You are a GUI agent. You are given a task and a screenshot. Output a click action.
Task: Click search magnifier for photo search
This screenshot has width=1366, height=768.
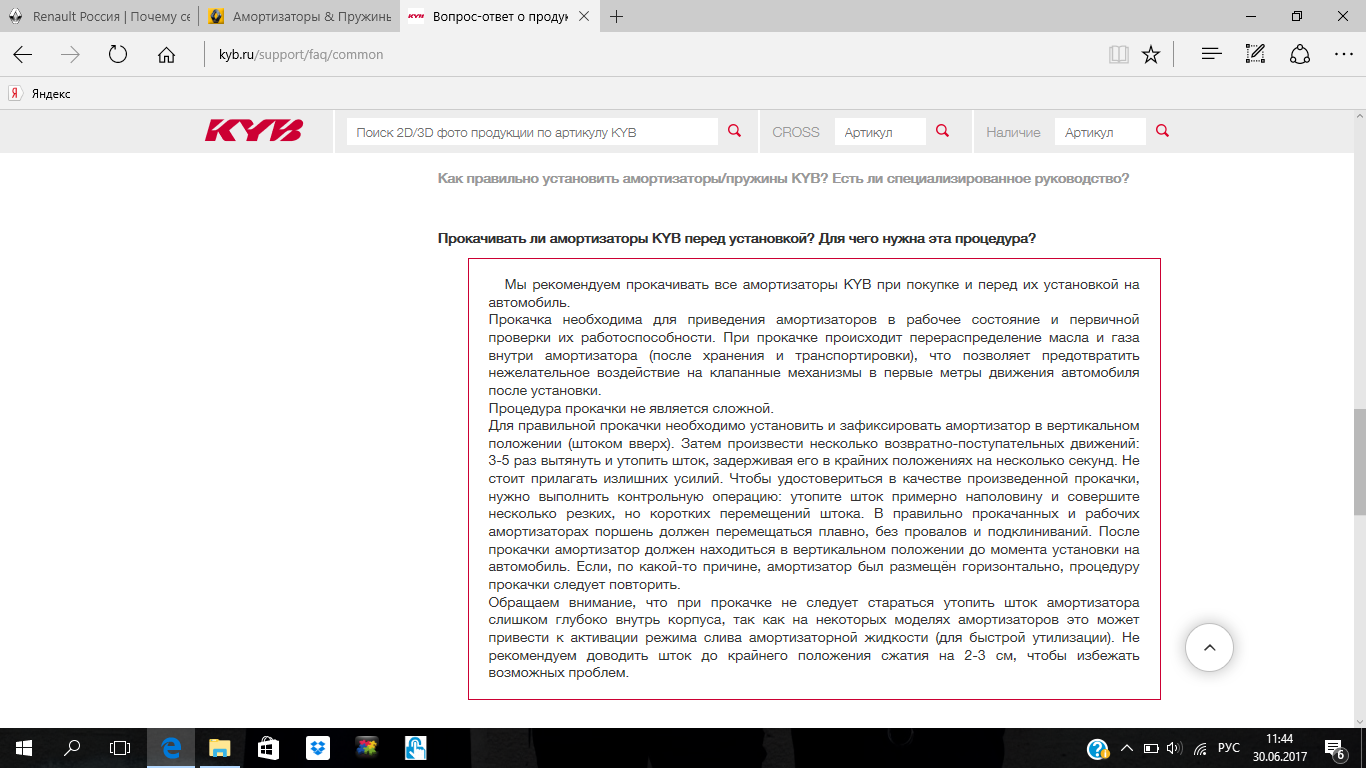pyautogui.click(x=735, y=131)
